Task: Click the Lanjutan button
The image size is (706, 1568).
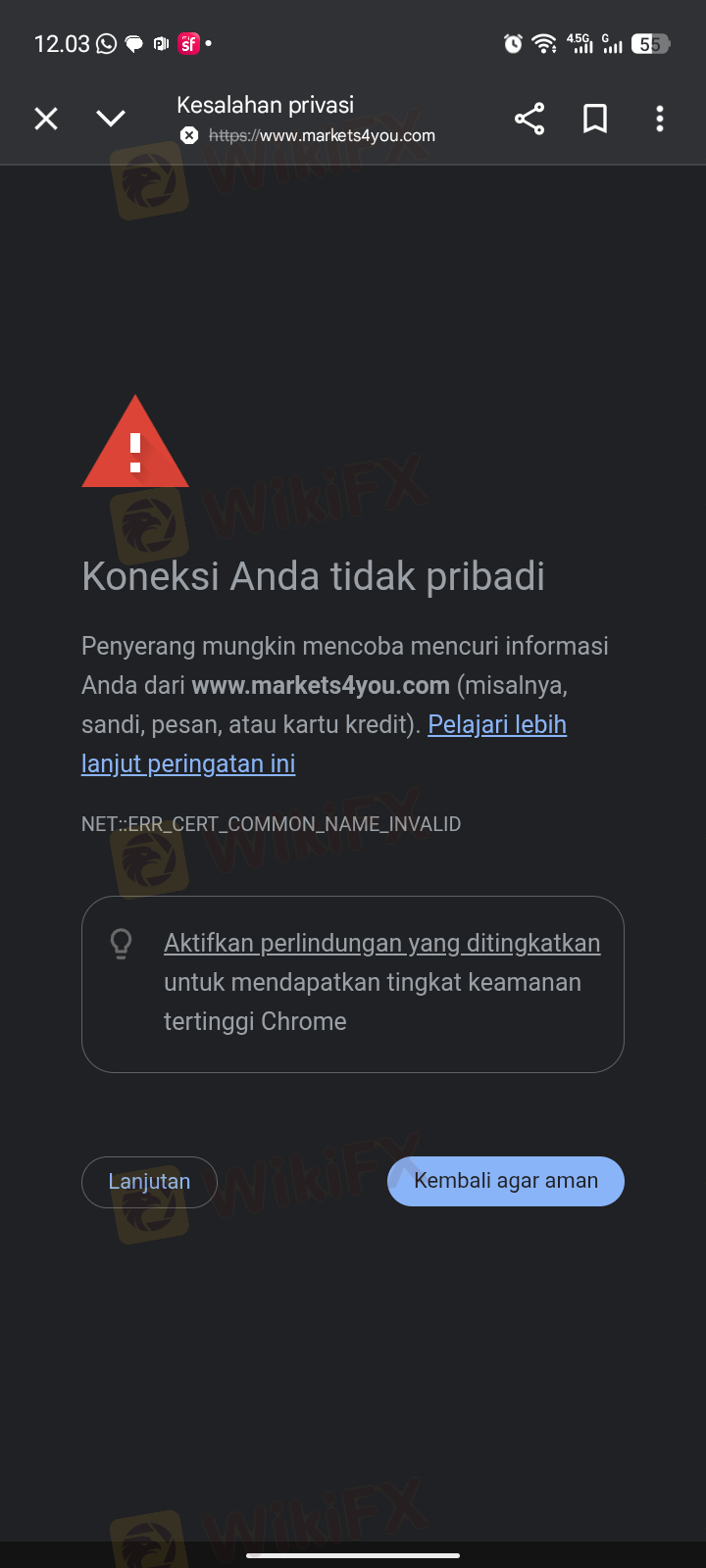Action: point(149,1182)
